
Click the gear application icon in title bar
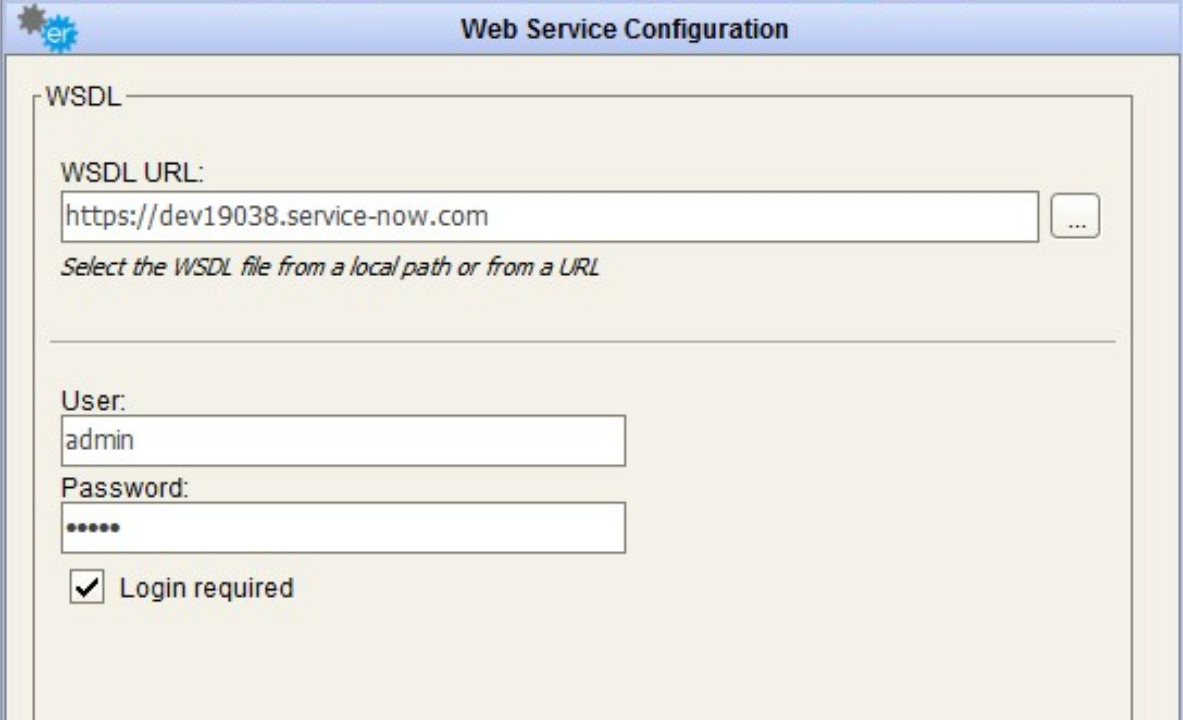[62, 28]
